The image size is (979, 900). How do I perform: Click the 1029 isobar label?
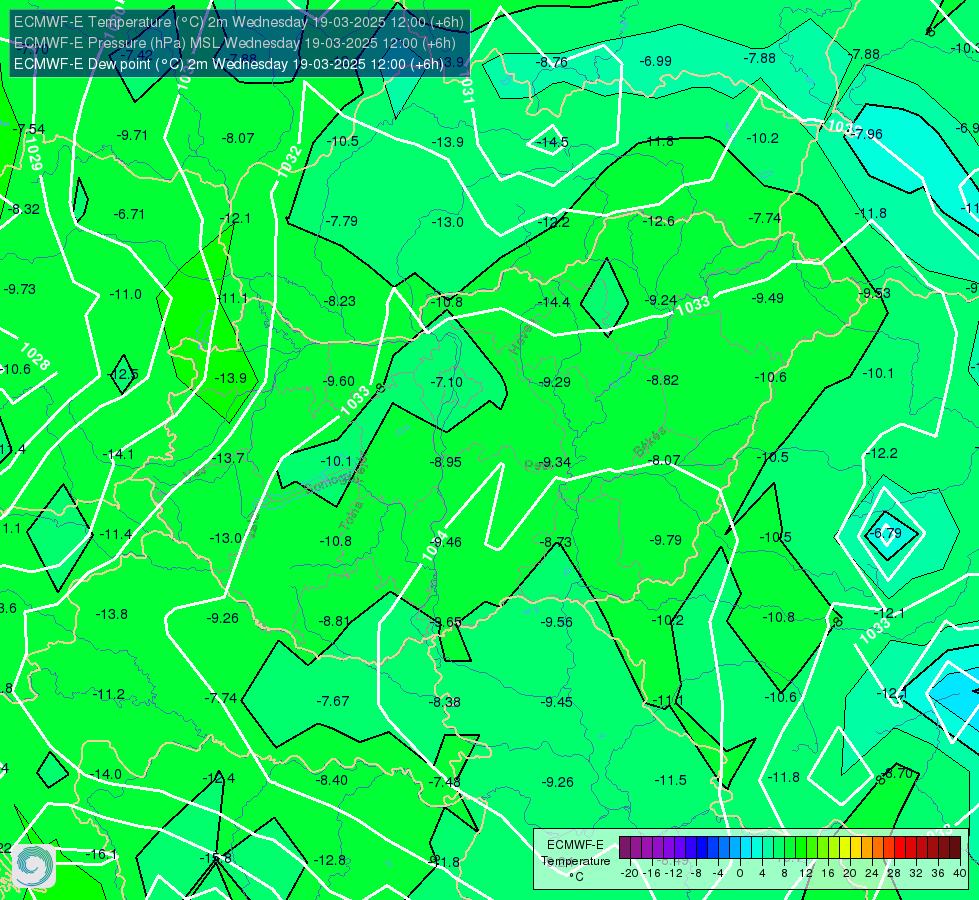coord(33,153)
